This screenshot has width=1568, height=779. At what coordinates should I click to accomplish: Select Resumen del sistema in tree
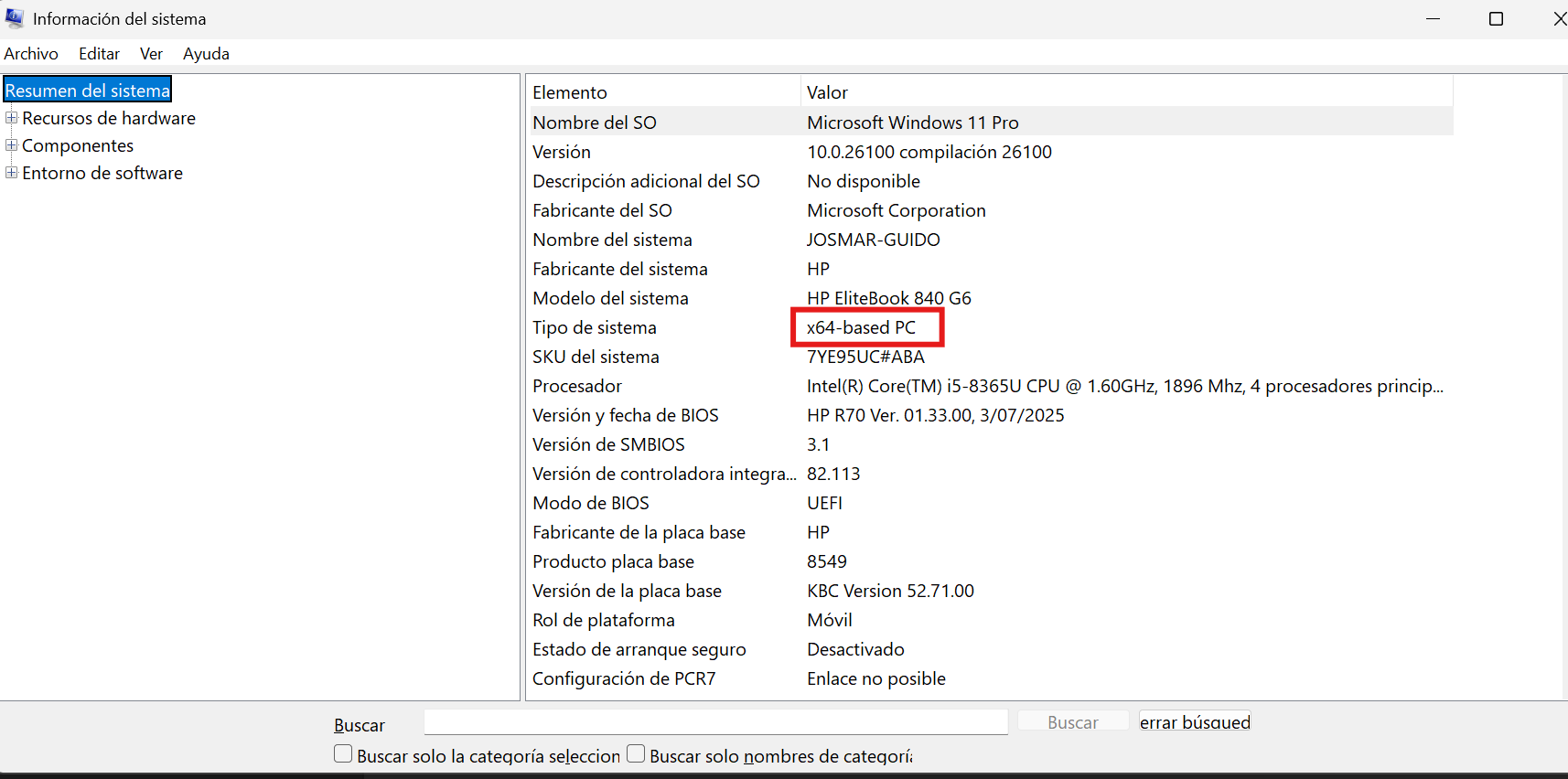pyautogui.click(x=88, y=91)
